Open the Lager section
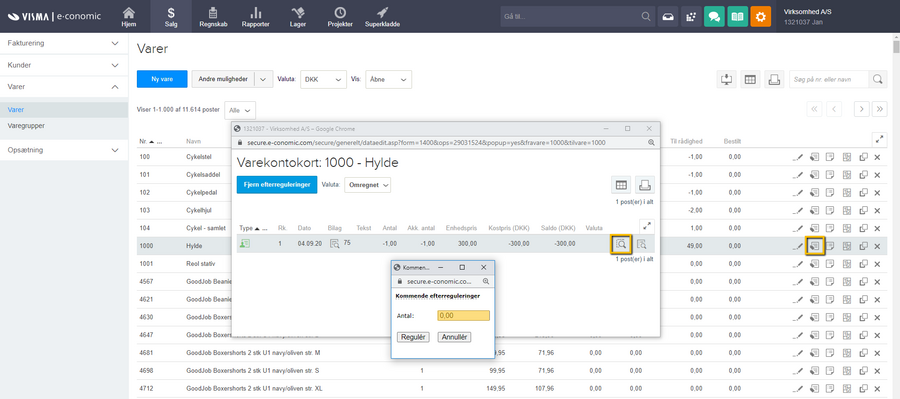 click(298, 17)
